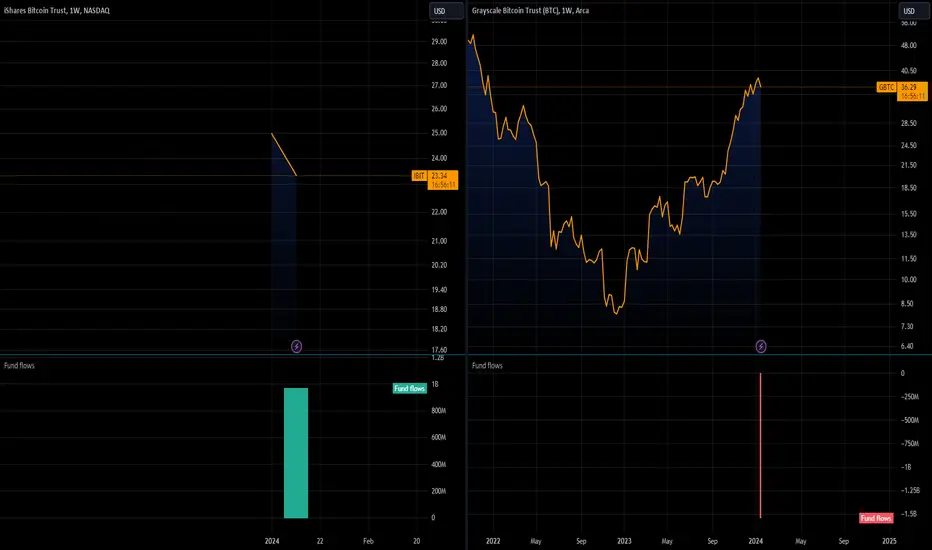Click the 200M fund flows axis label
932x550 pixels.
(x=439, y=491)
